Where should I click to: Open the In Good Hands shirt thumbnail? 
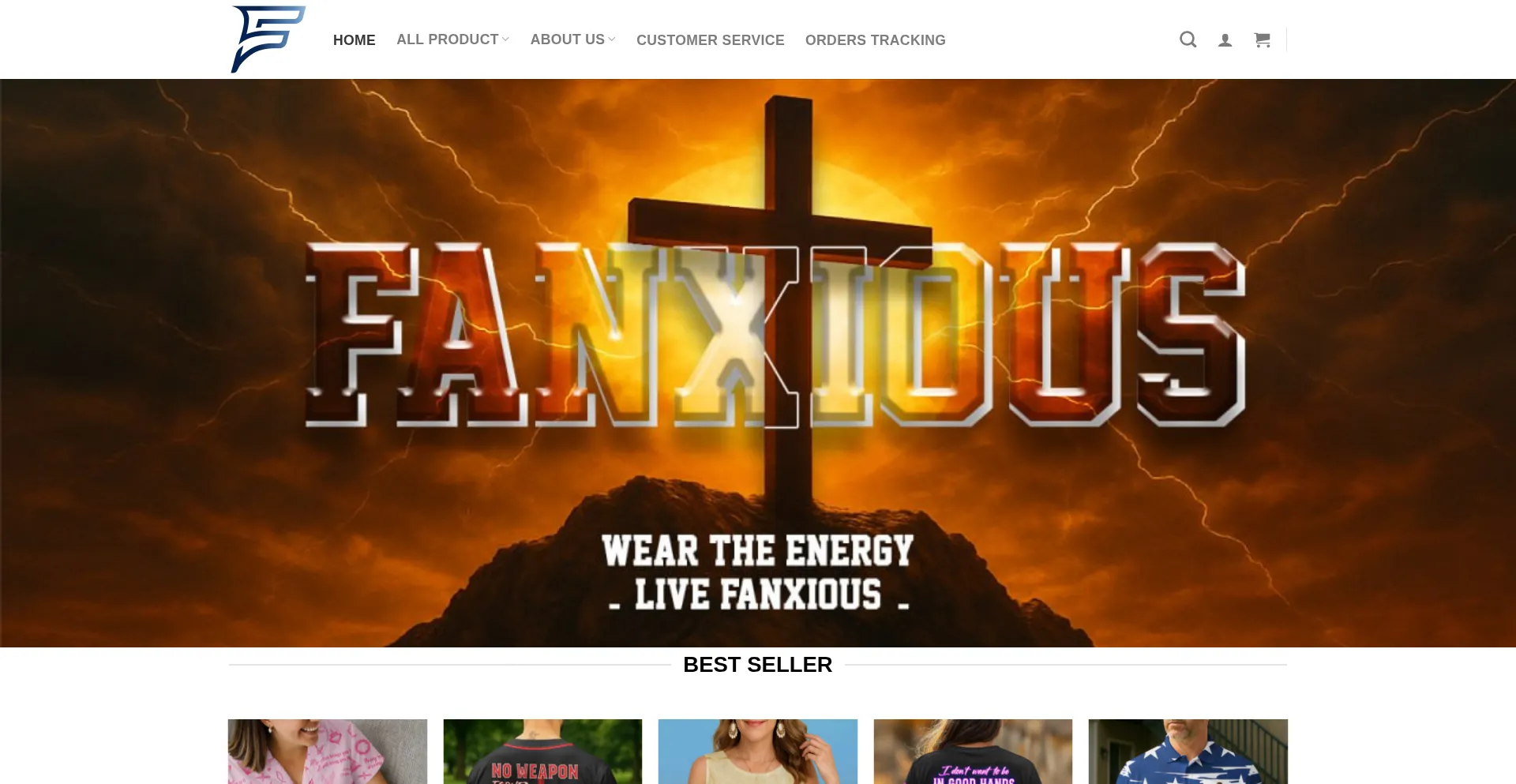click(973, 752)
